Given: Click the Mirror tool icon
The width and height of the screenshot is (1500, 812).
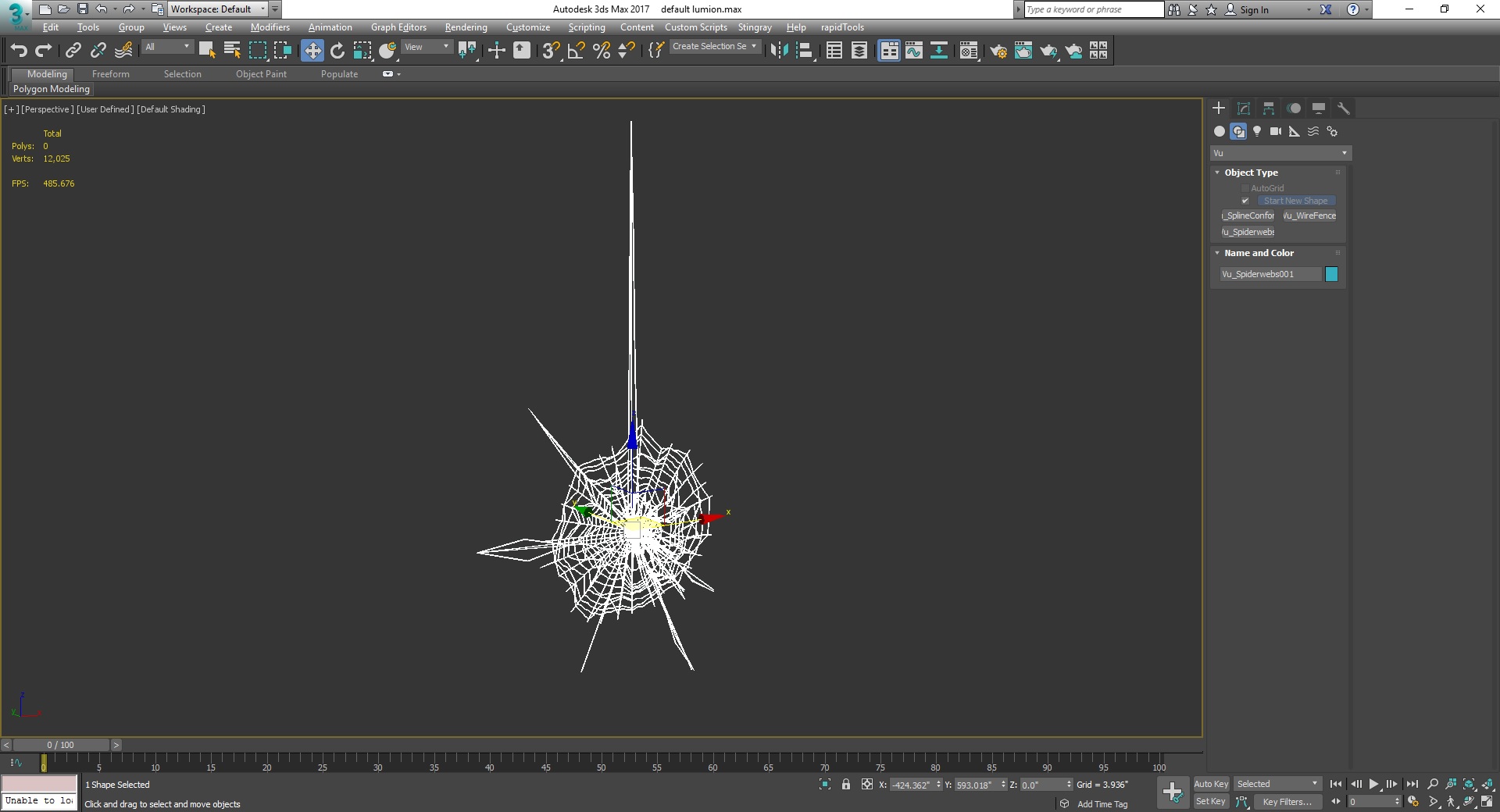Looking at the screenshot, I should coord(779,51).
